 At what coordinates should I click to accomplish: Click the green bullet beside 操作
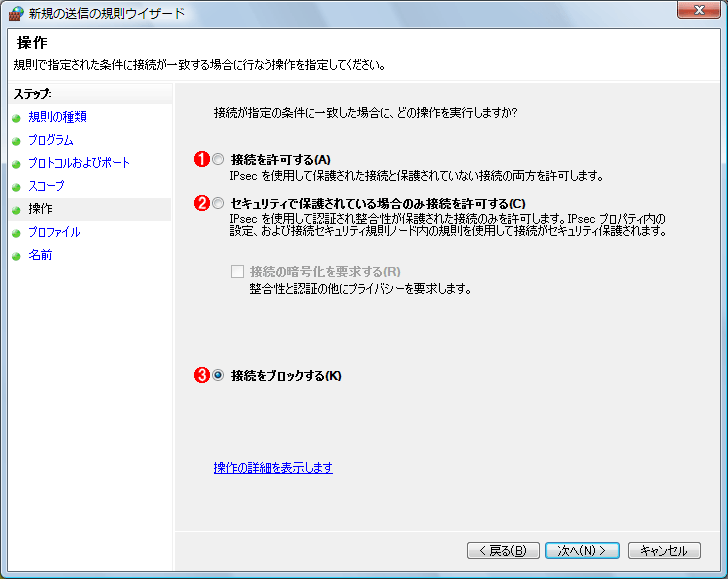16,210
